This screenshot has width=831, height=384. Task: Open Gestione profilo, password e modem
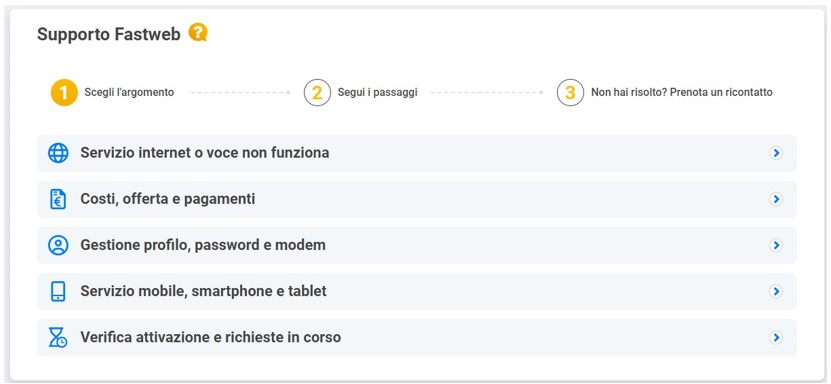point(417,245)
